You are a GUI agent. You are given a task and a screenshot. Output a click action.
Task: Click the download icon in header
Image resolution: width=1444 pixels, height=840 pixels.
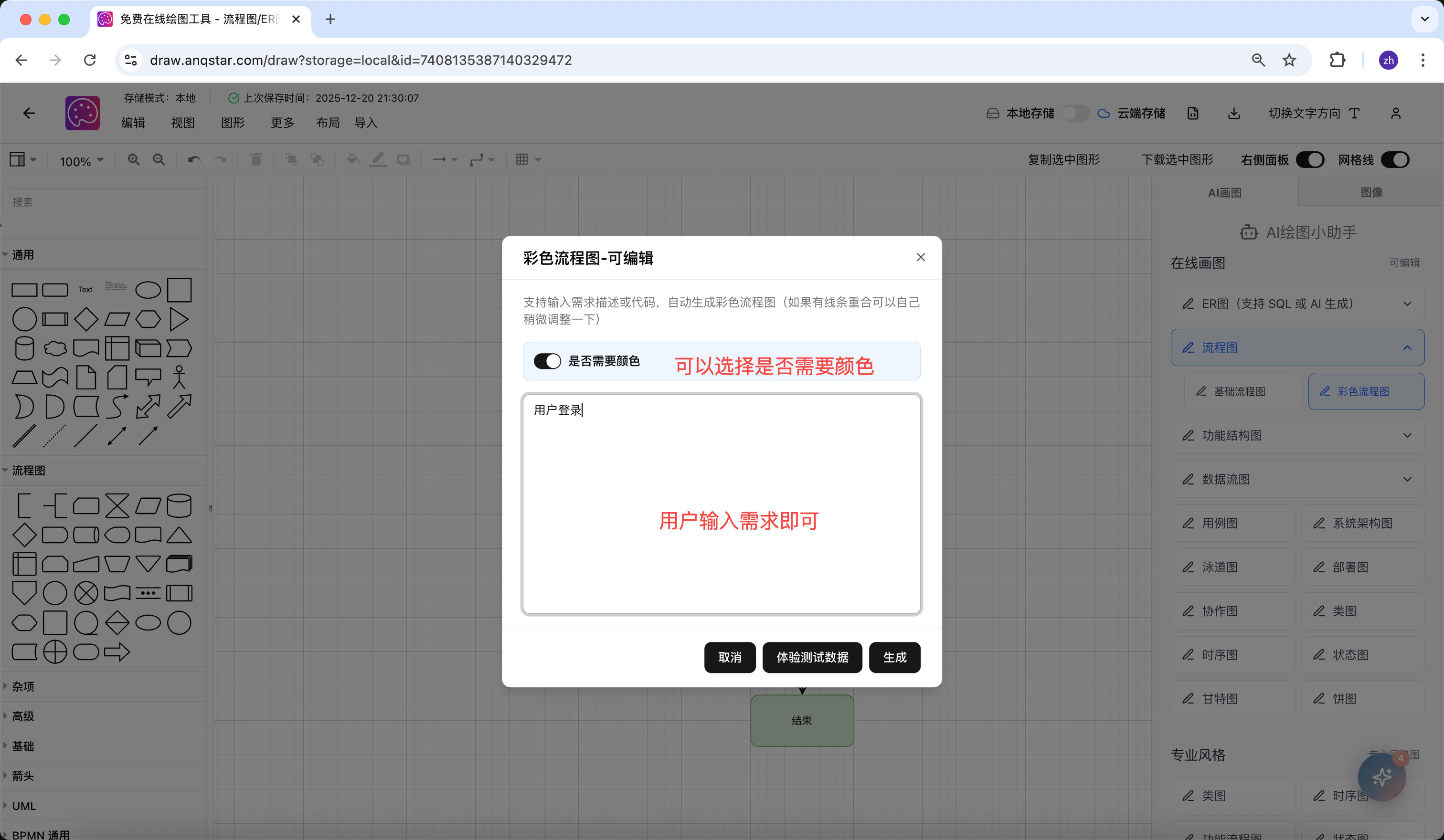[1234, 114]
